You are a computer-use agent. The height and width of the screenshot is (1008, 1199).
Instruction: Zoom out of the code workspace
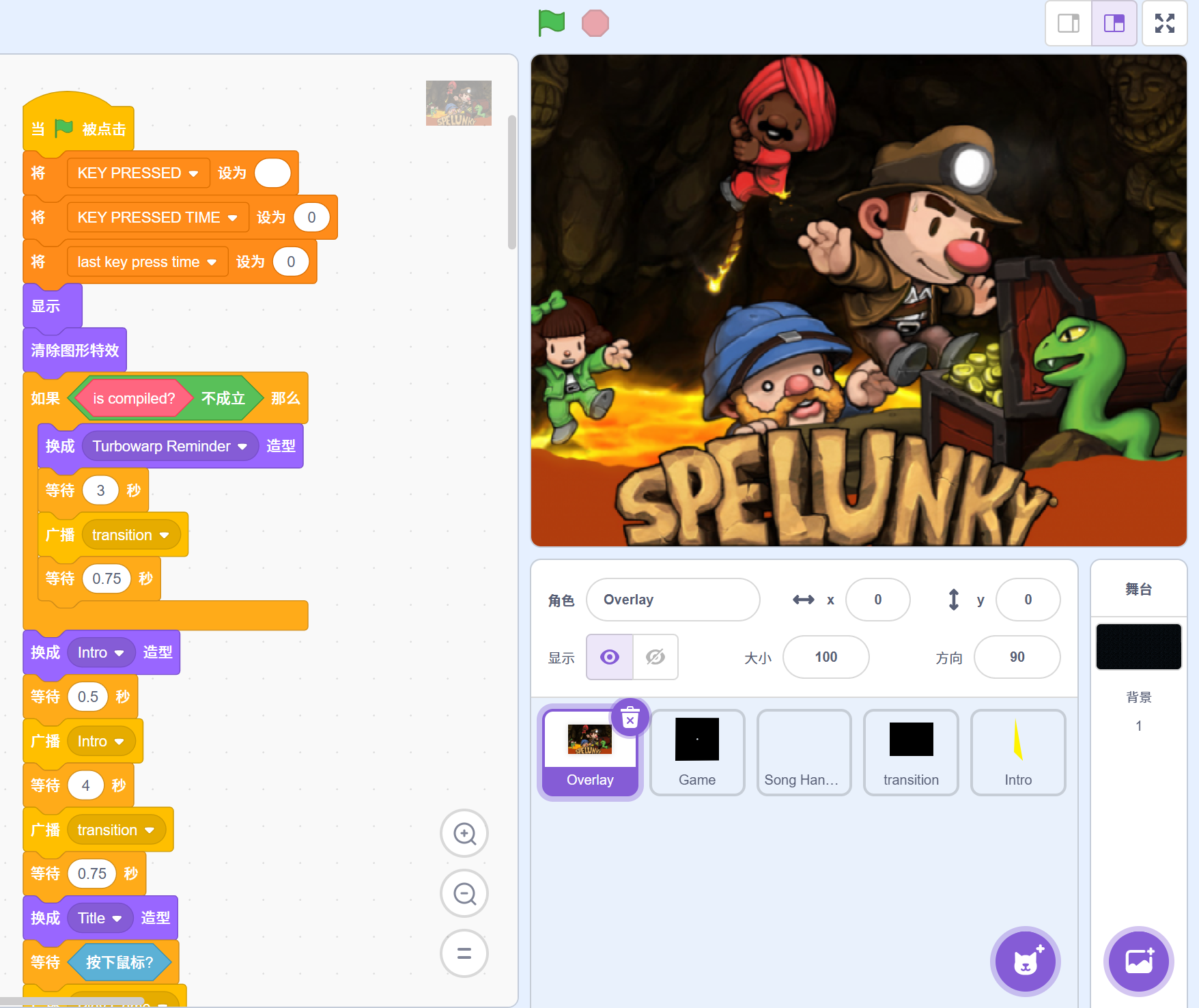tap(464, 893)
